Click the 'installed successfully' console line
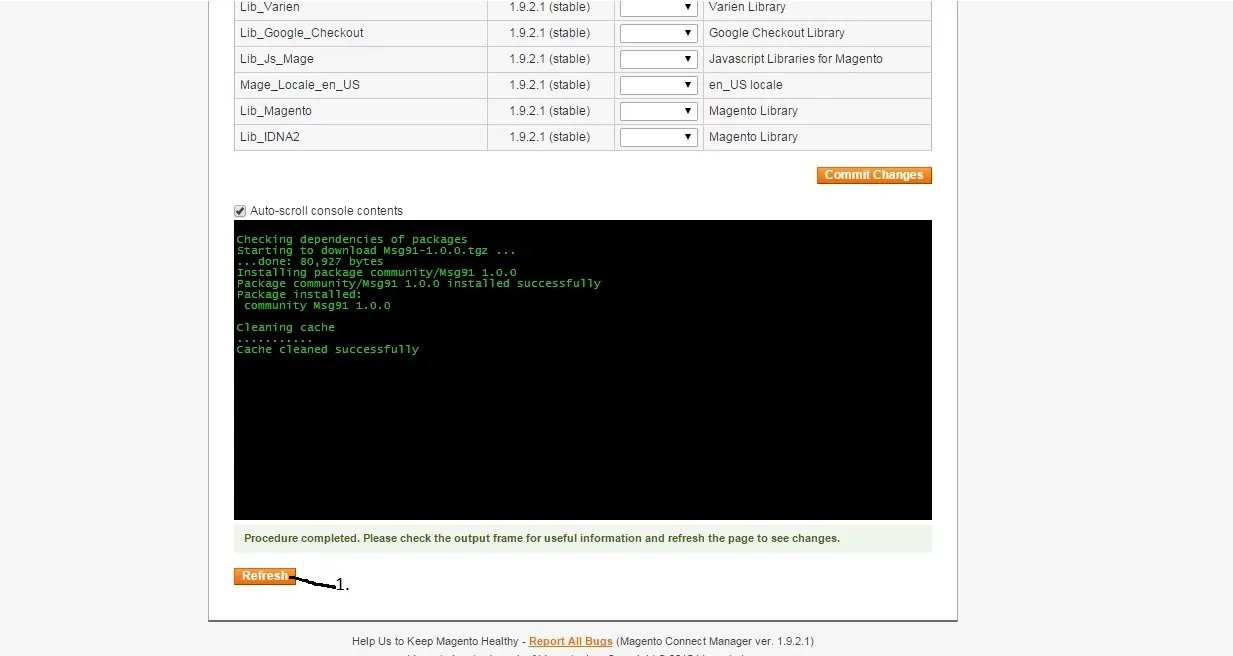 (419, 284)
